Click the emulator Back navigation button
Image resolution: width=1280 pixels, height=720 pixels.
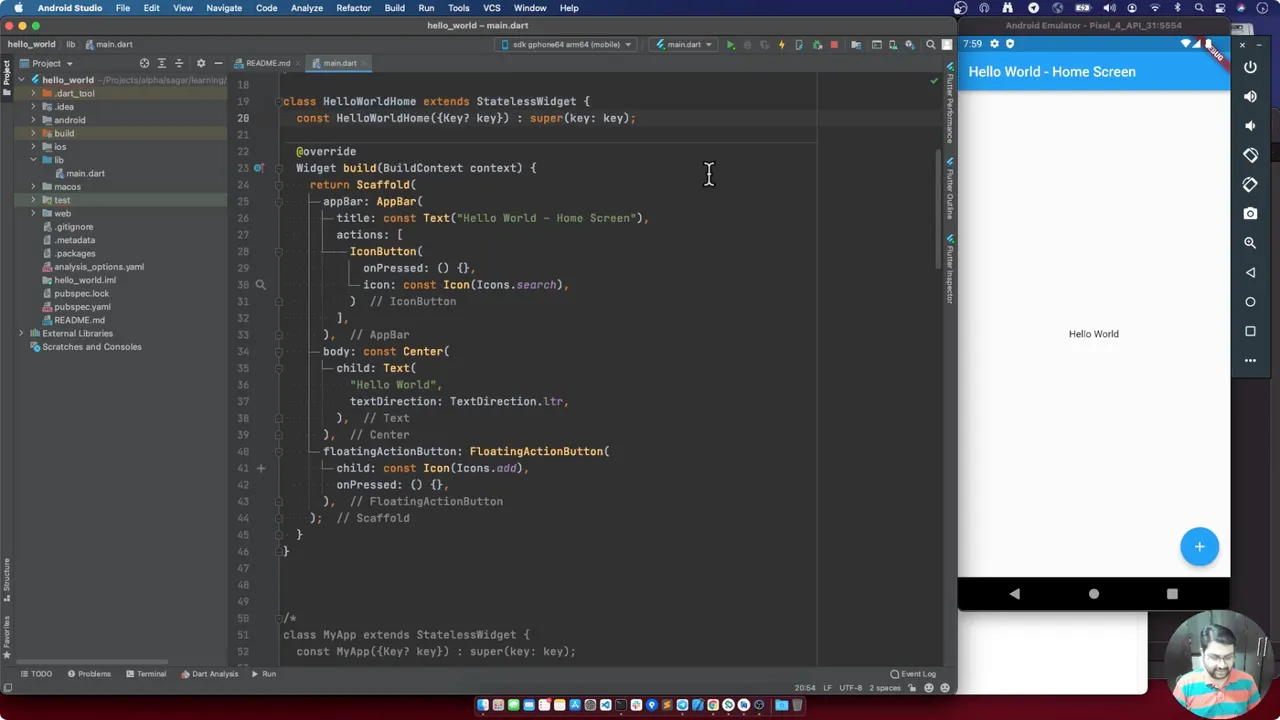point(1014,594)
